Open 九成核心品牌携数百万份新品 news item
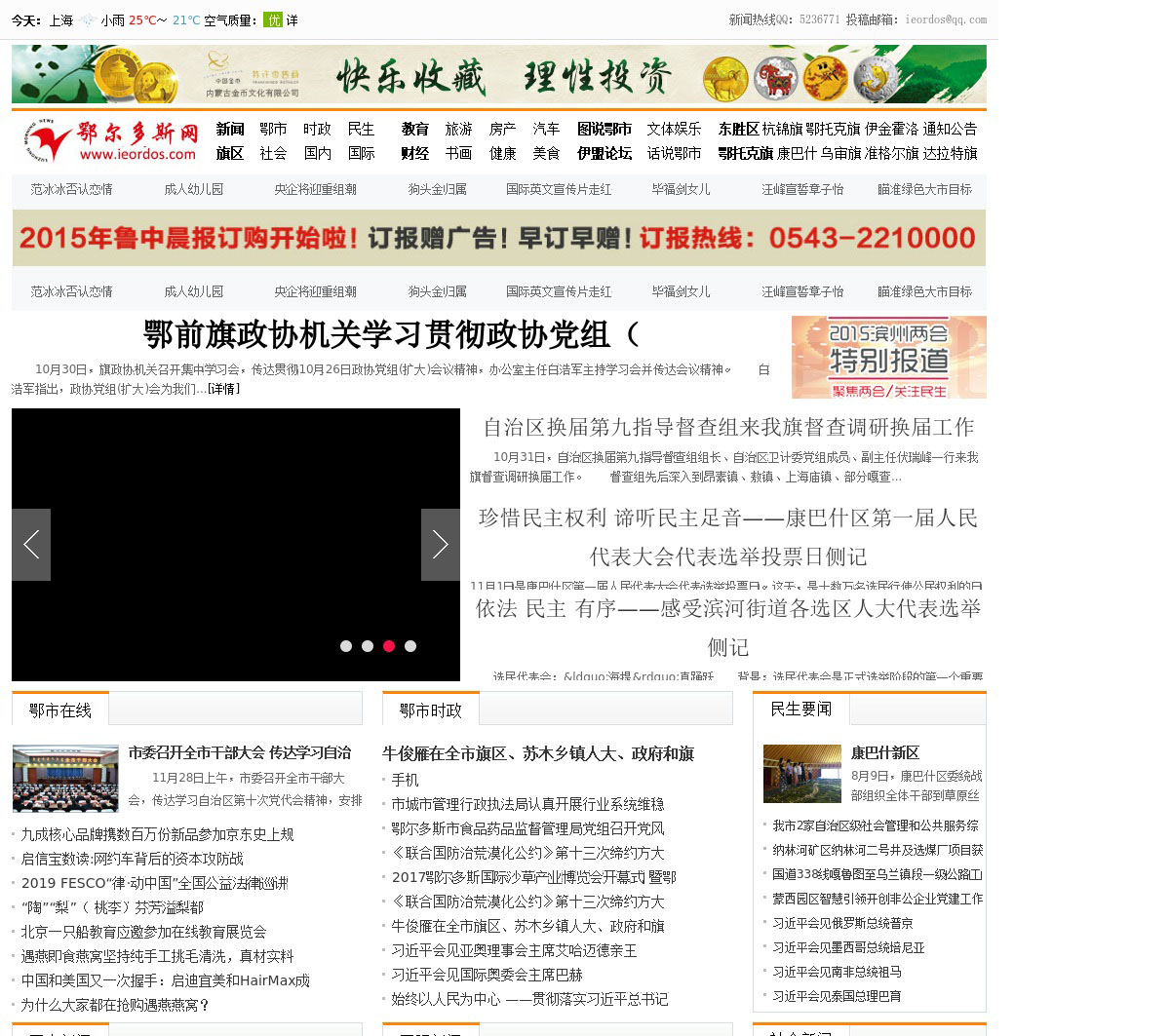 (x=157, y=834)
